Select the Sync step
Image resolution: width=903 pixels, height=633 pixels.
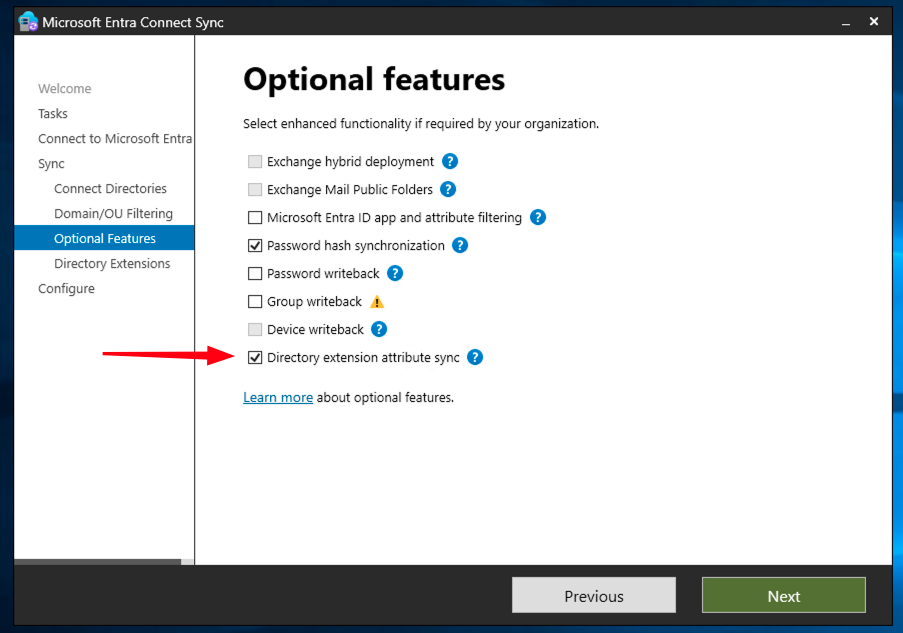point(51,164)
